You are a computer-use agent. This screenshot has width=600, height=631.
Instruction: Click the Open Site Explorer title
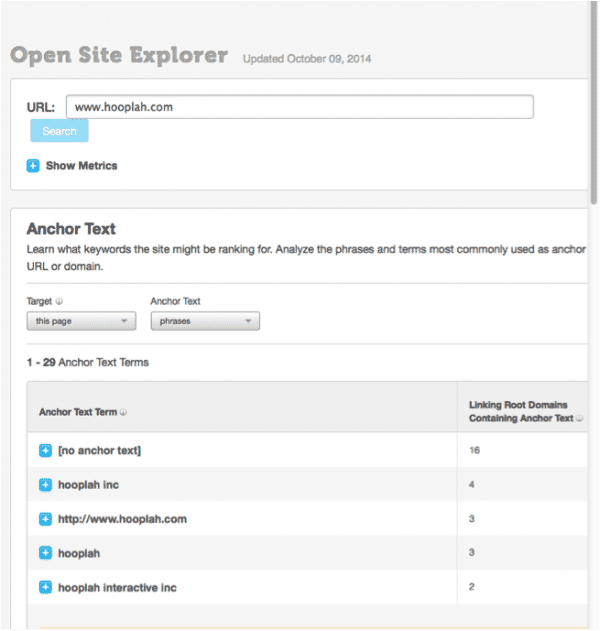[x=119, y=55]
